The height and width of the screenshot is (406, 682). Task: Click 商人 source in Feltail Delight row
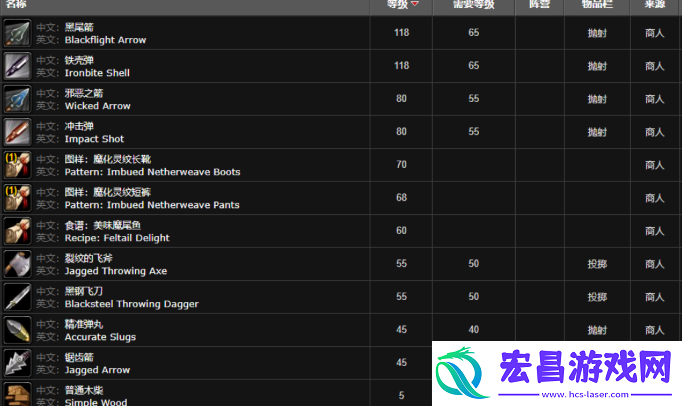tap(655, 231)
